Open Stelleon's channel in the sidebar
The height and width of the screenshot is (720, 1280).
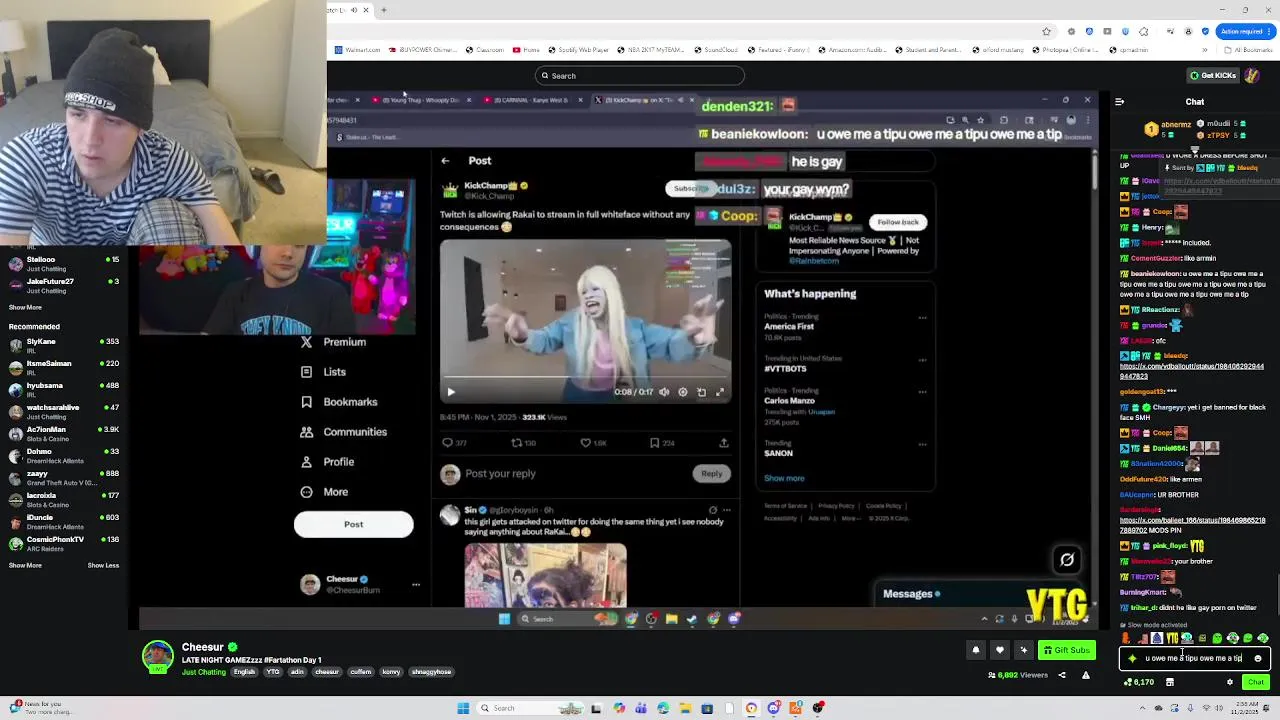click(x=64, y=264)
